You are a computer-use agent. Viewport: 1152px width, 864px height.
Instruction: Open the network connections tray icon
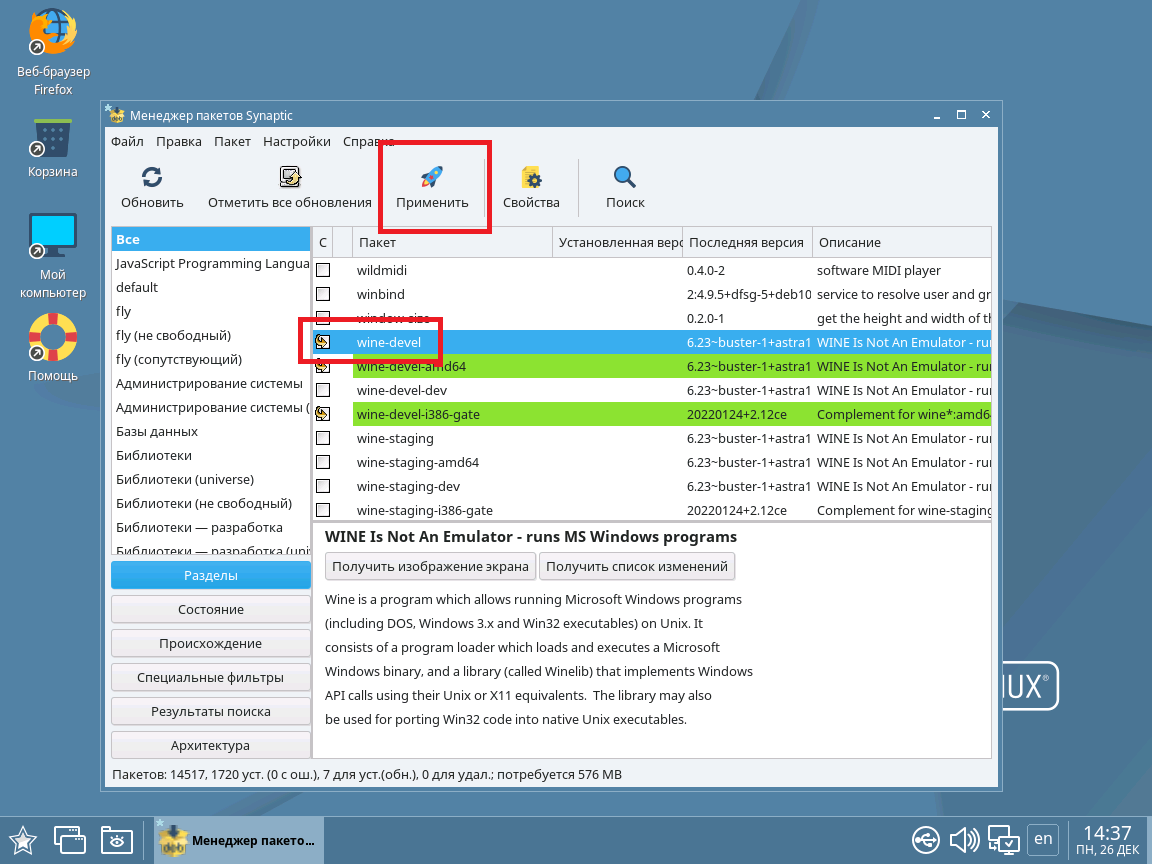click(x=1003, y=840)
